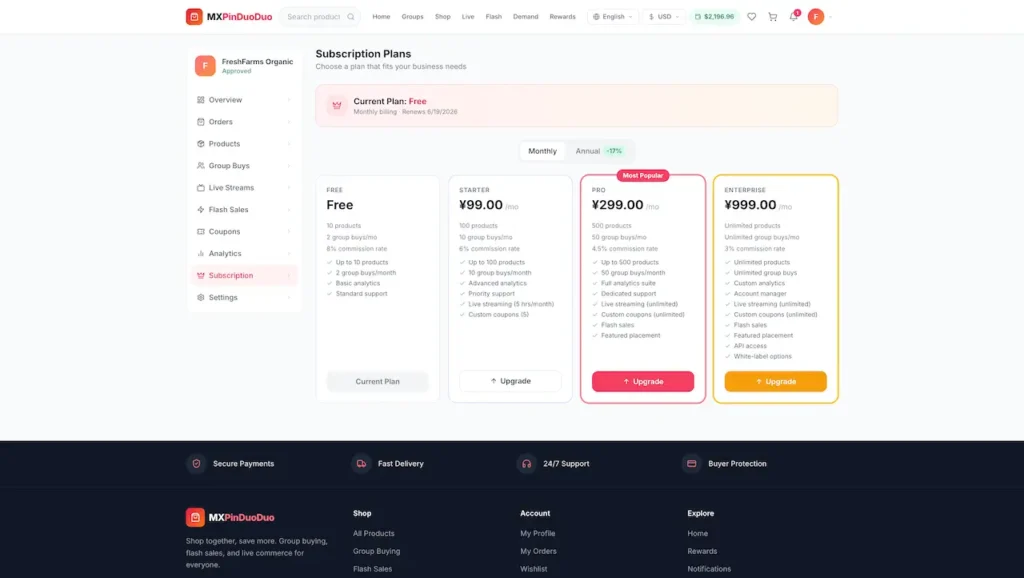The height and width of the screenshot is (578, 1024).
Task: Open the notifications bell icon
Action: pos(793,16)
